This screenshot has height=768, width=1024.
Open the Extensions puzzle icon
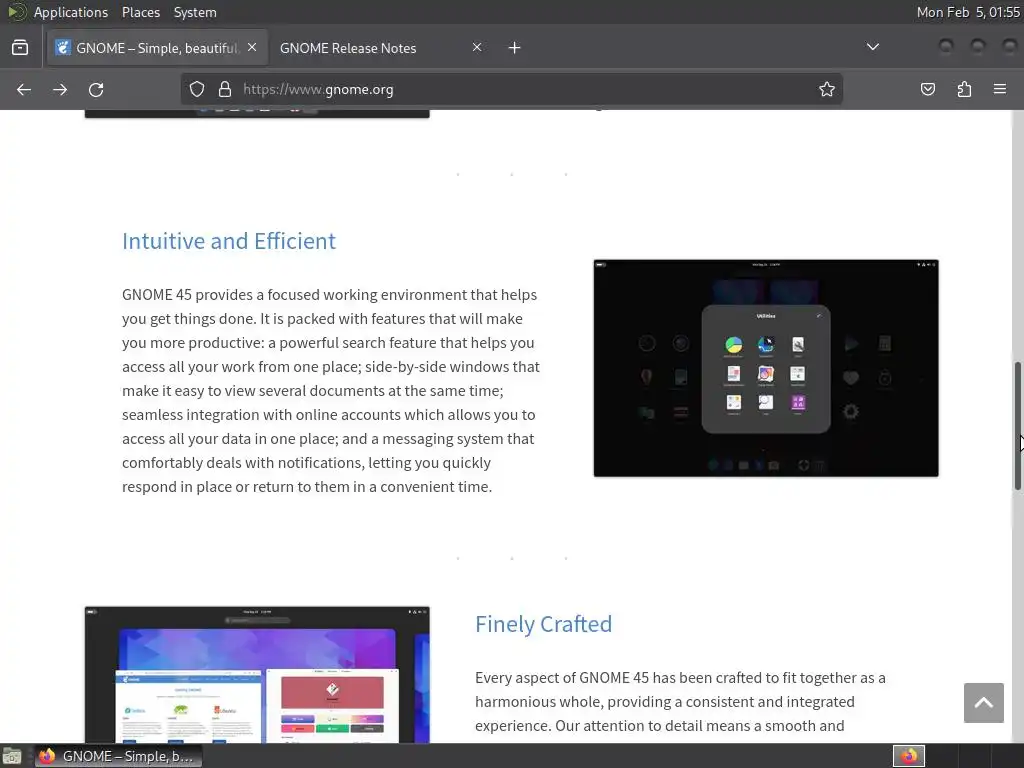964,89
